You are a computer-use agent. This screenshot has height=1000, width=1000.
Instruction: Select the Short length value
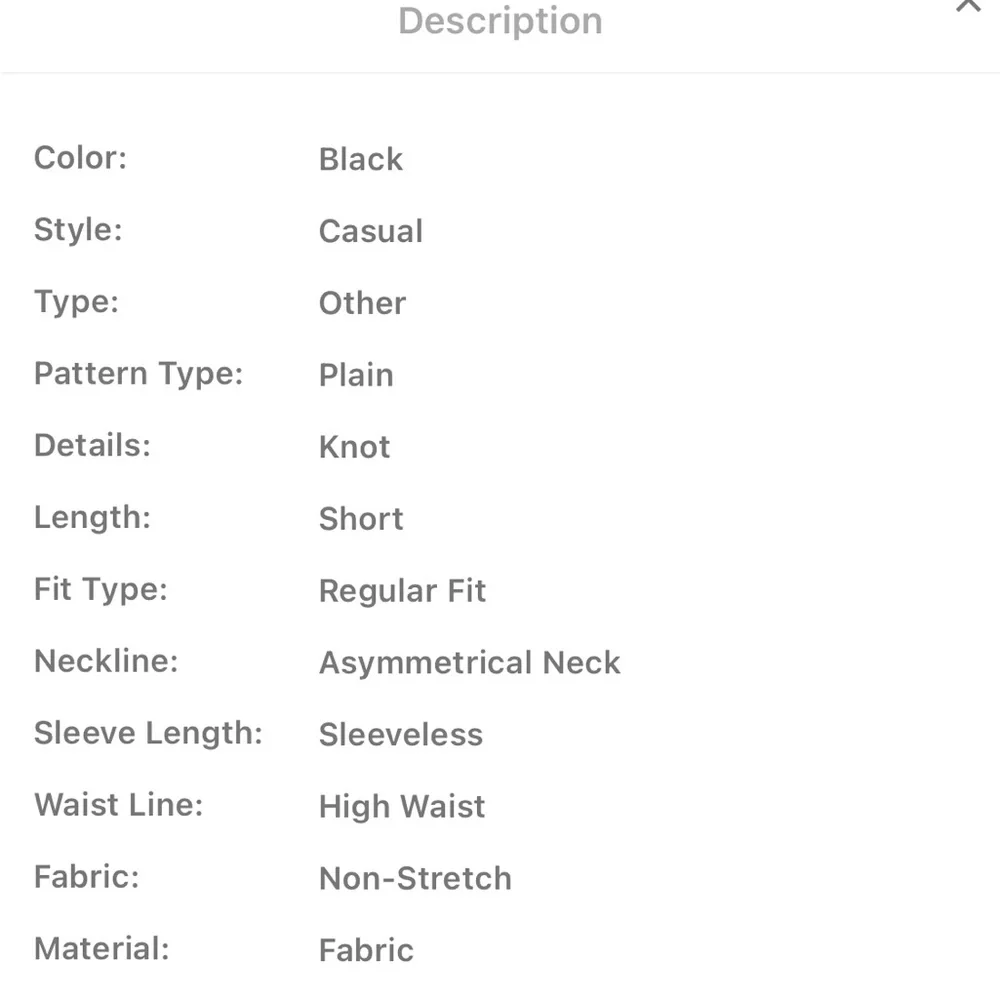[x=361, y=518]
